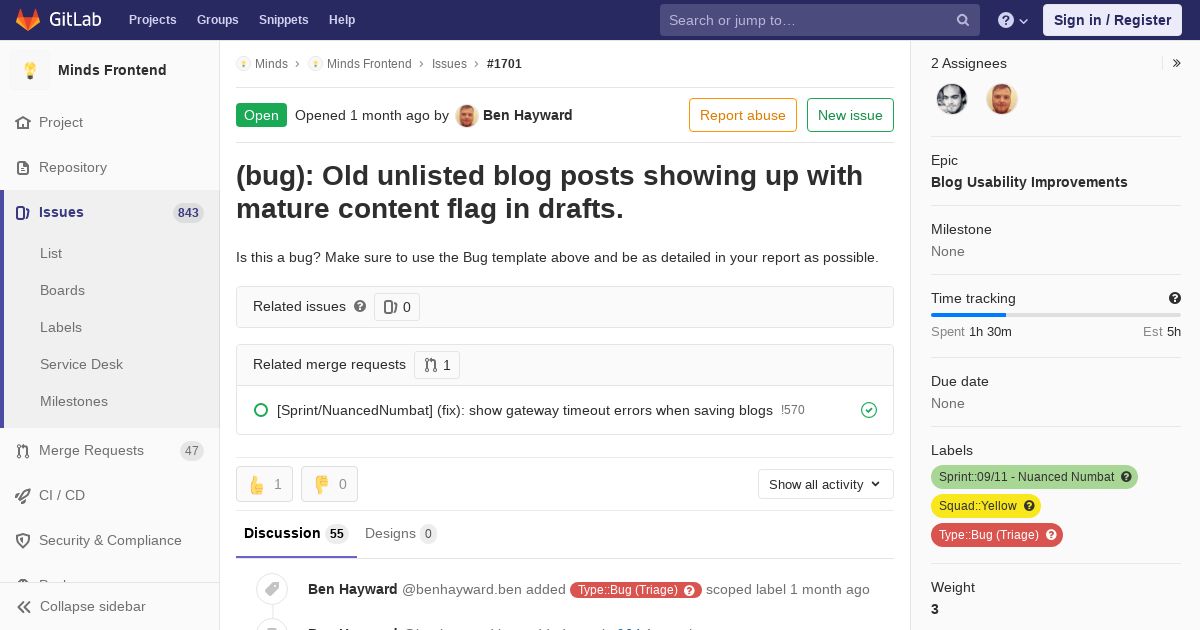The image size is (1200, 630).
Task: Click the Merge Requests sidebar icon
Action: pyautogui.click(x=23, y=451)
